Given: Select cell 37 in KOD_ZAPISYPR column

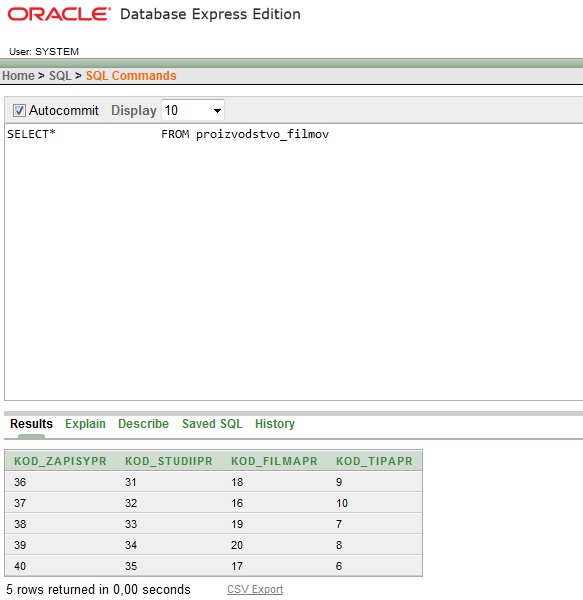Looking at the screenshot, I should pyautogui.click(x=20, y=503).
